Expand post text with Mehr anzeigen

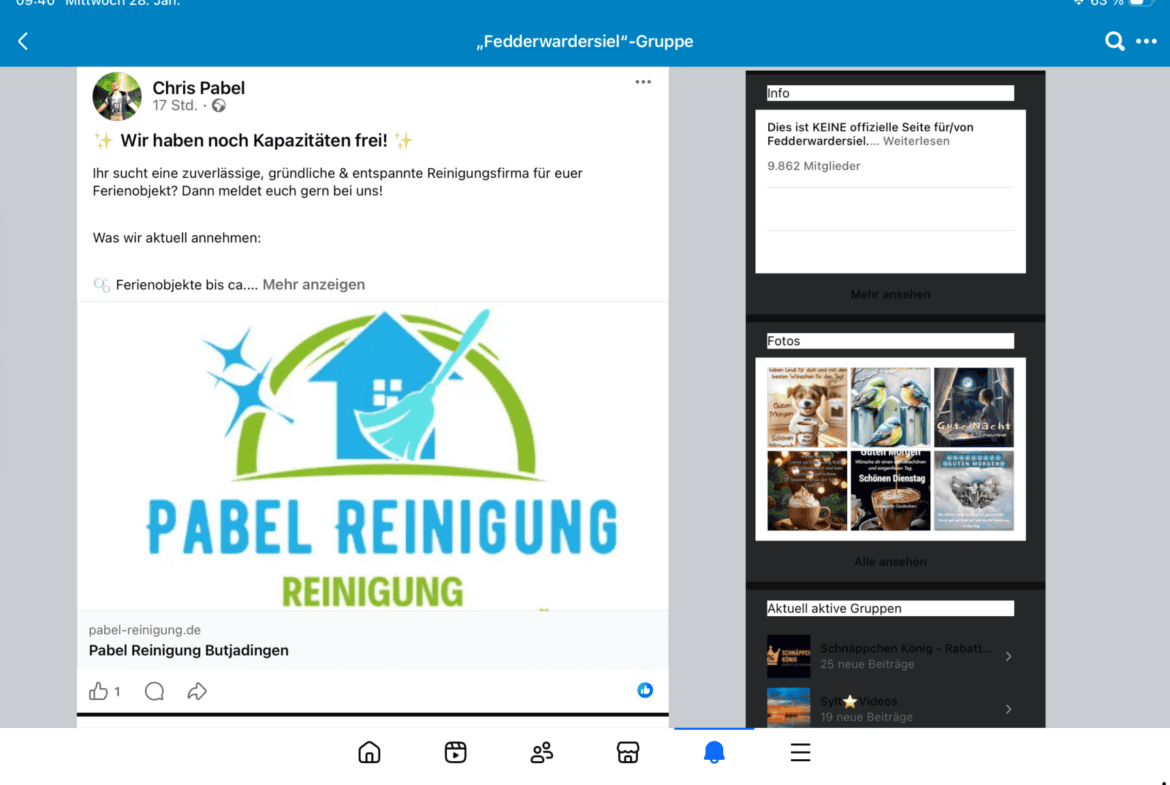click(313, 284)
